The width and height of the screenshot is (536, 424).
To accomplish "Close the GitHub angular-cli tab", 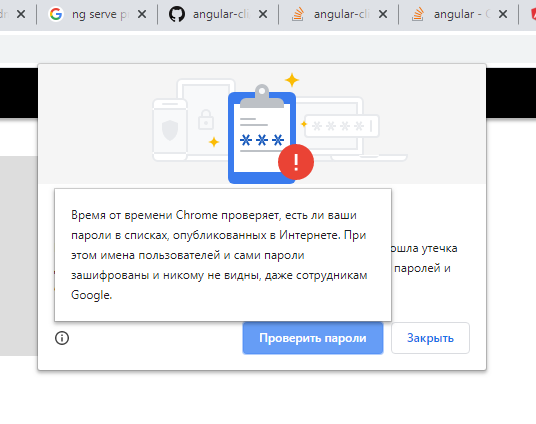I will [x=263, y=14].
